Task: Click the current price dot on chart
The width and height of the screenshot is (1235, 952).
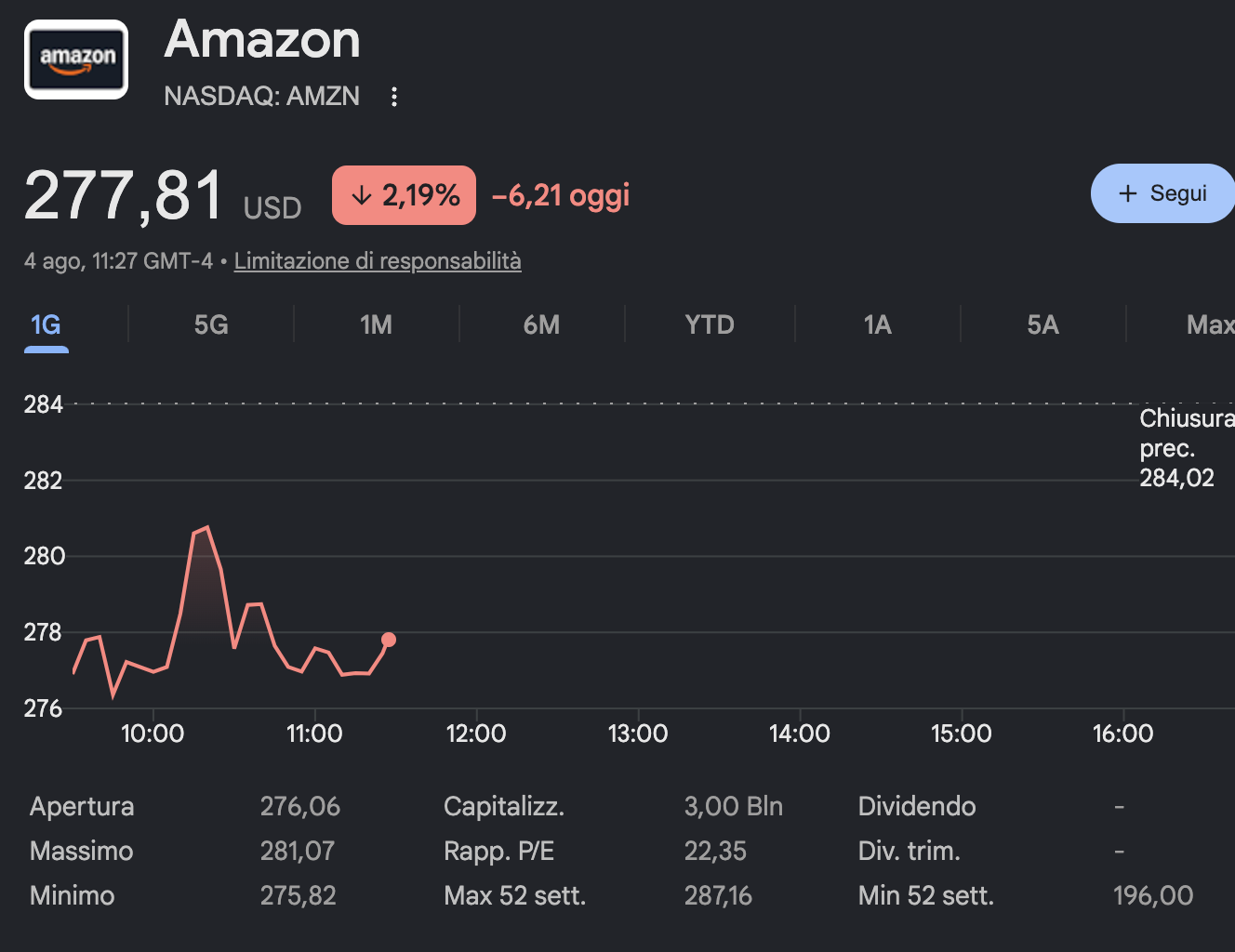Action: (389, 640)
